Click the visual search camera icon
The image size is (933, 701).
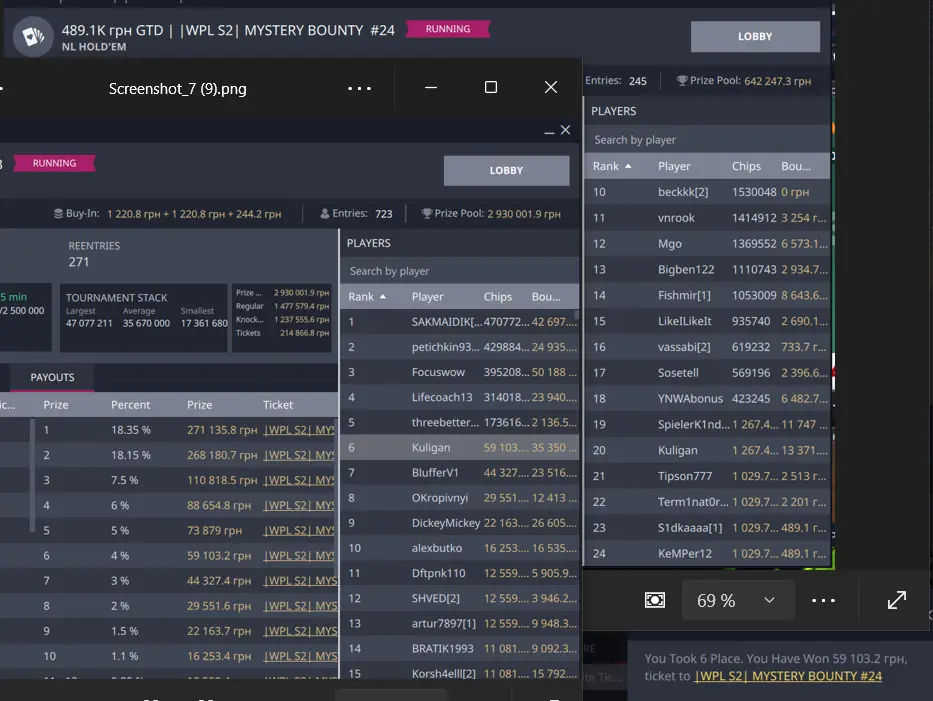pos(655,600)
